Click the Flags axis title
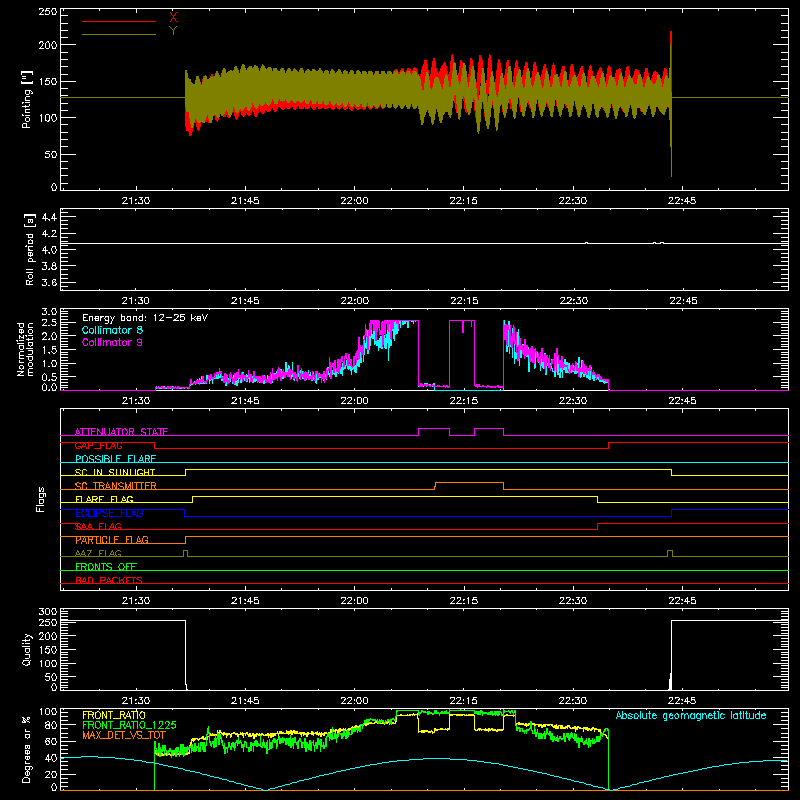 (41, 499)
